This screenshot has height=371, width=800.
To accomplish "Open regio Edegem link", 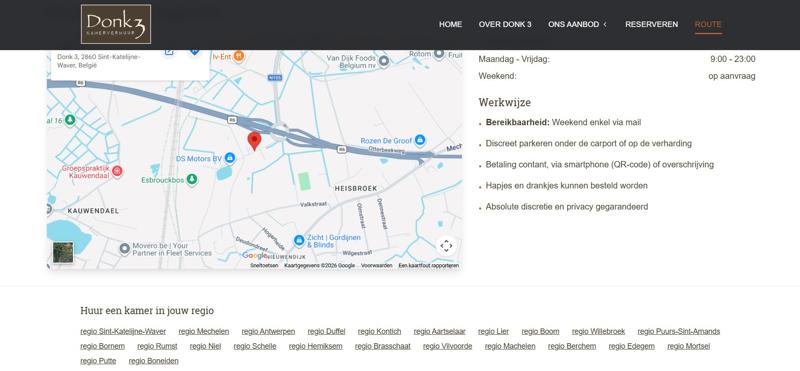I will pyautogui.click(x=632, y=346).
